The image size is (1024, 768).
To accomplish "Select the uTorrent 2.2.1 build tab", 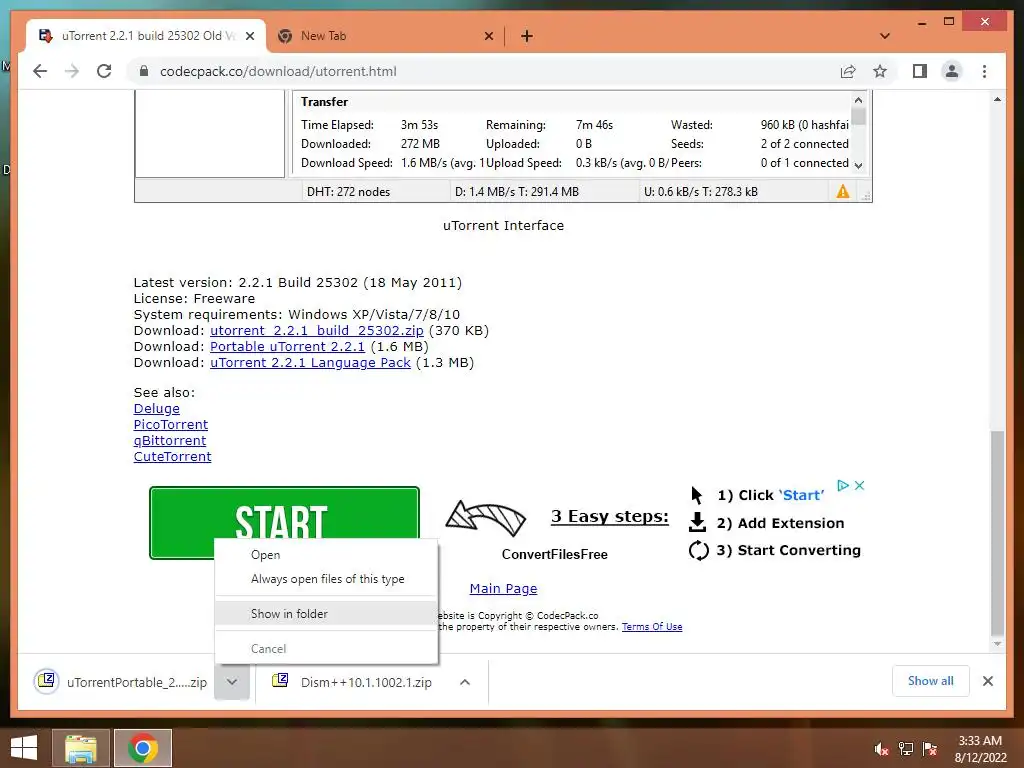I will tap(146, 36).
